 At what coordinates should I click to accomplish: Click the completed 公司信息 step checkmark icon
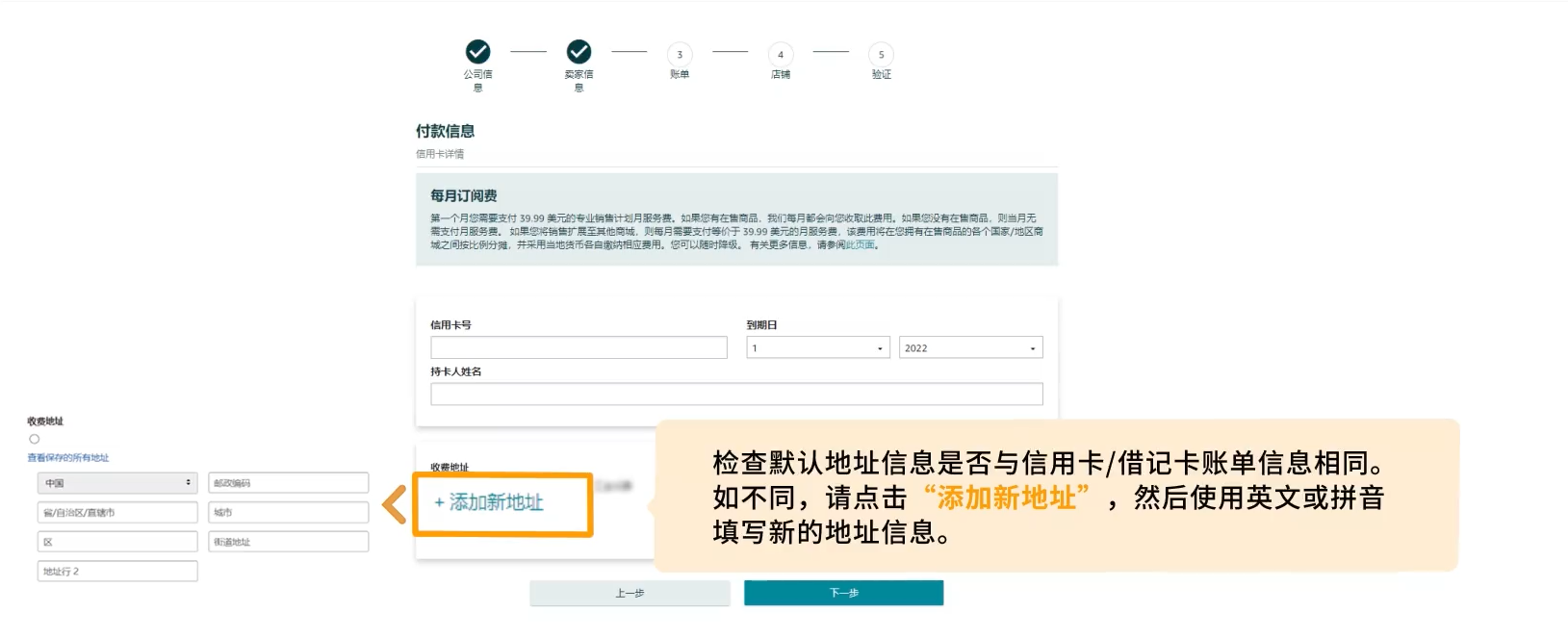tap(477, 52)
